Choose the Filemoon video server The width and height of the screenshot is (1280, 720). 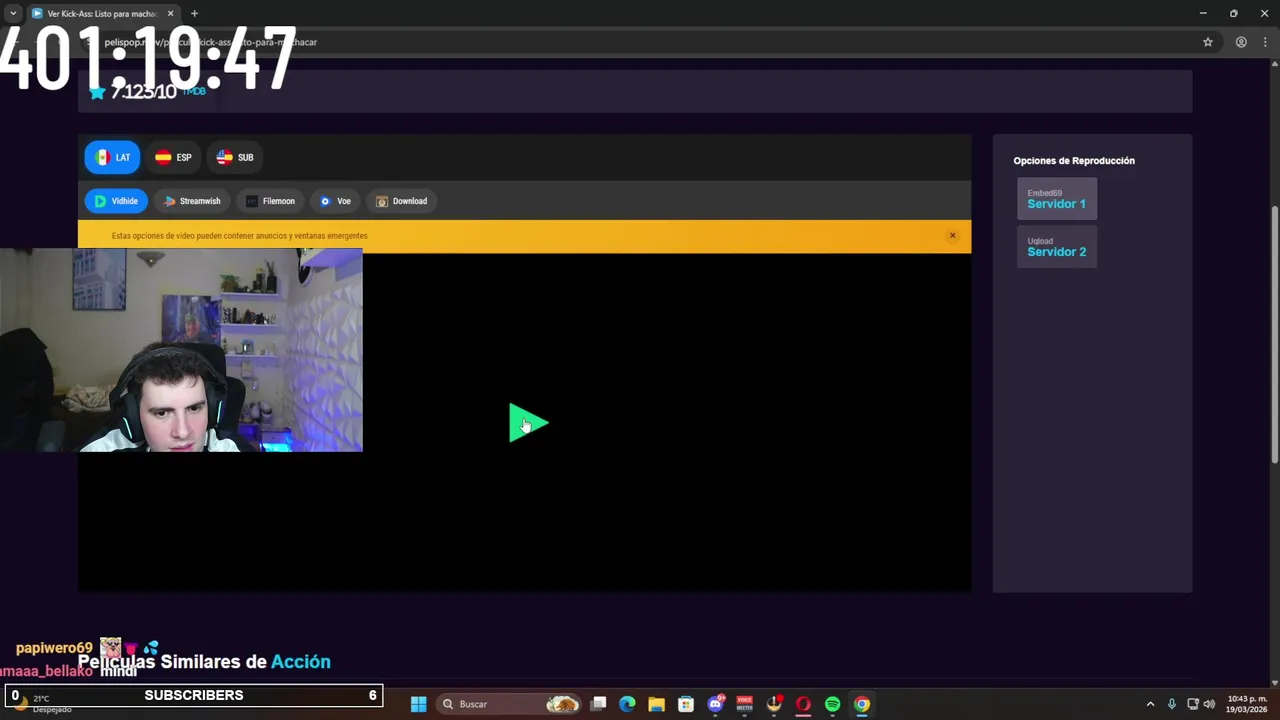[x=270, y=201]
